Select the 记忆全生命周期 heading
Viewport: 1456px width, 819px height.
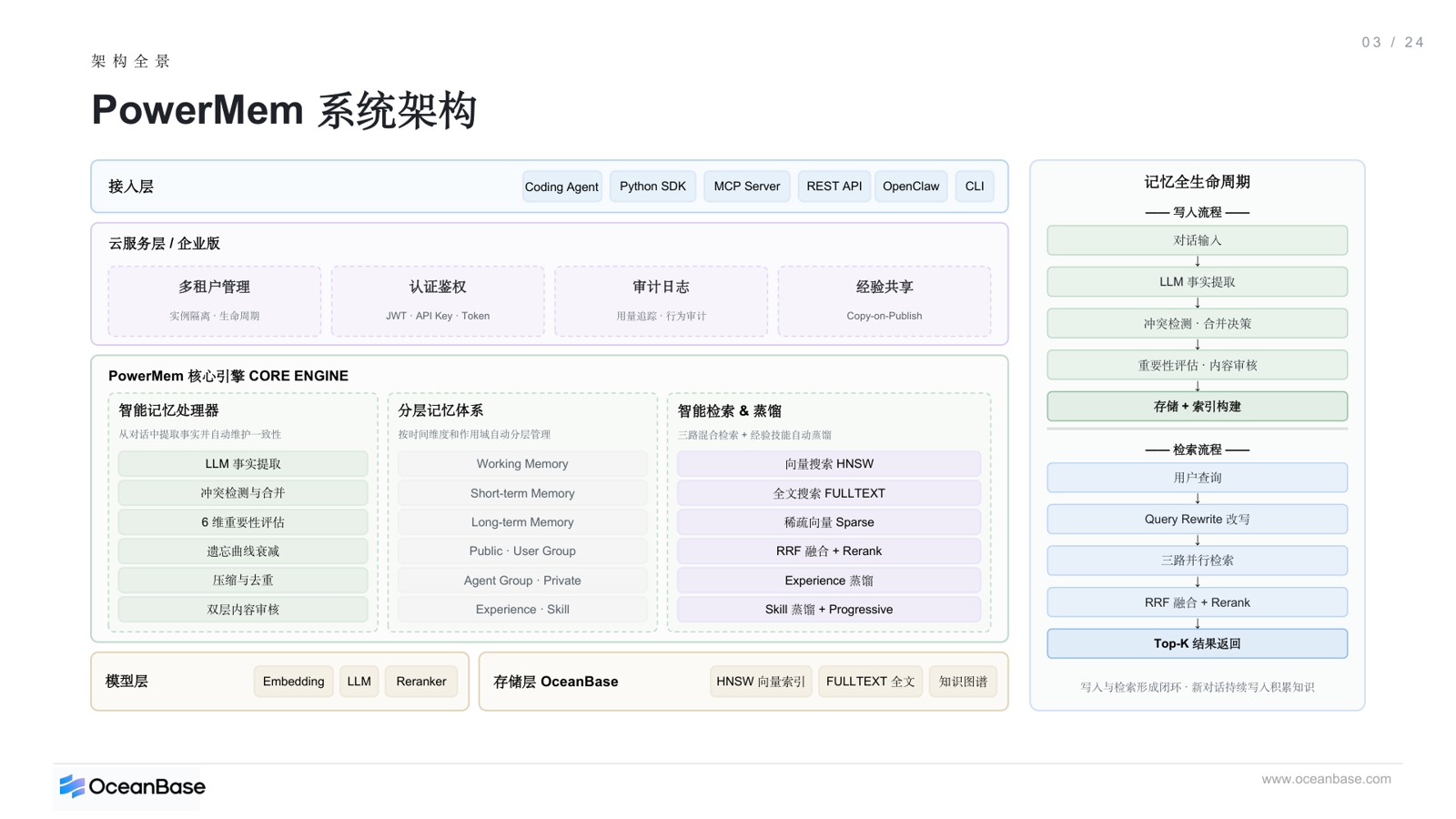(x=1198, y=182)
